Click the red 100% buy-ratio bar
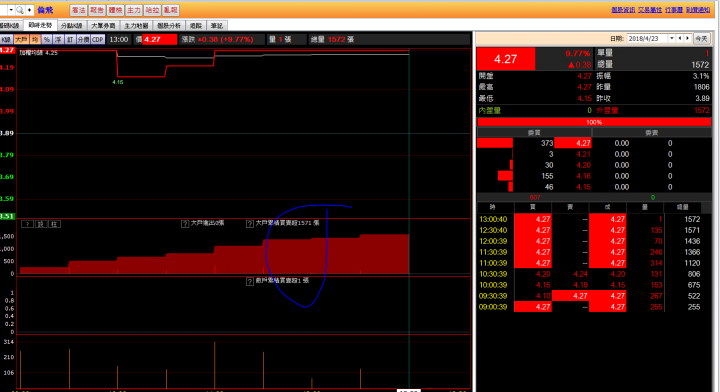The image size is (720, 392). 594,122
